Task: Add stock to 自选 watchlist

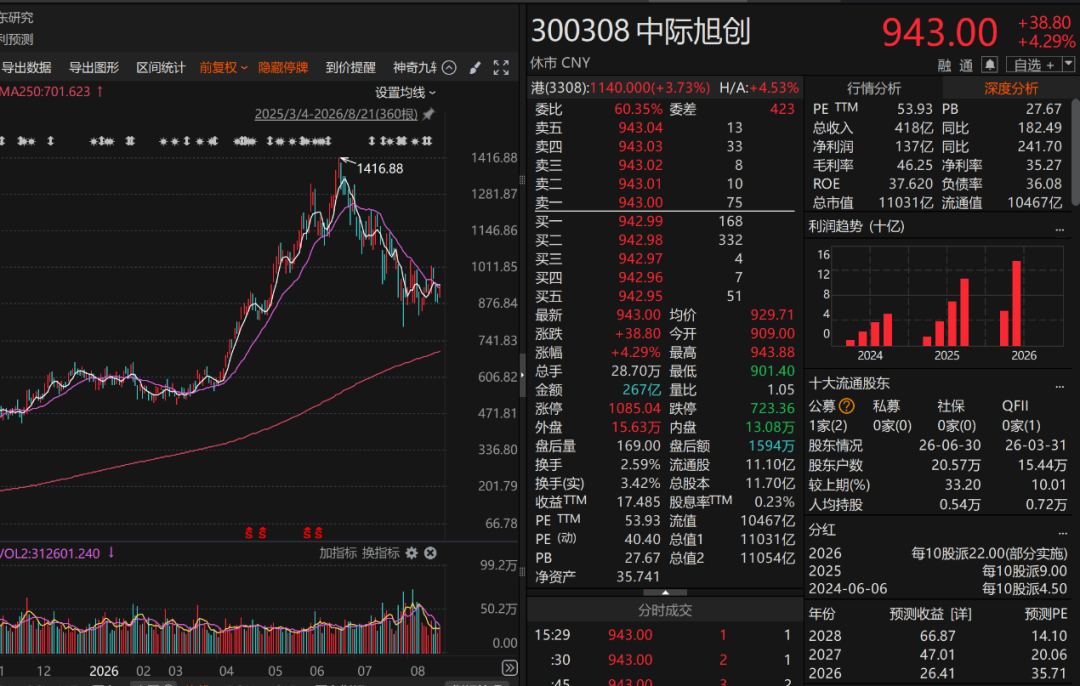Action: coord(1034,65)
